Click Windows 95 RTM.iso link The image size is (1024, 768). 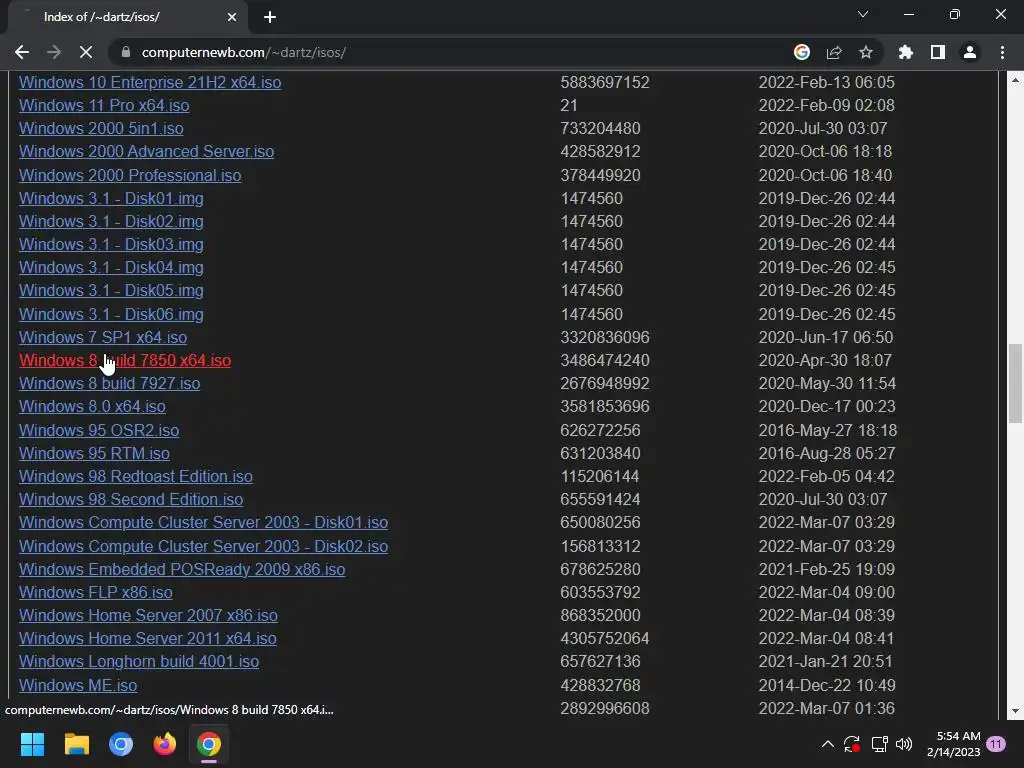[x=94, y=453]
